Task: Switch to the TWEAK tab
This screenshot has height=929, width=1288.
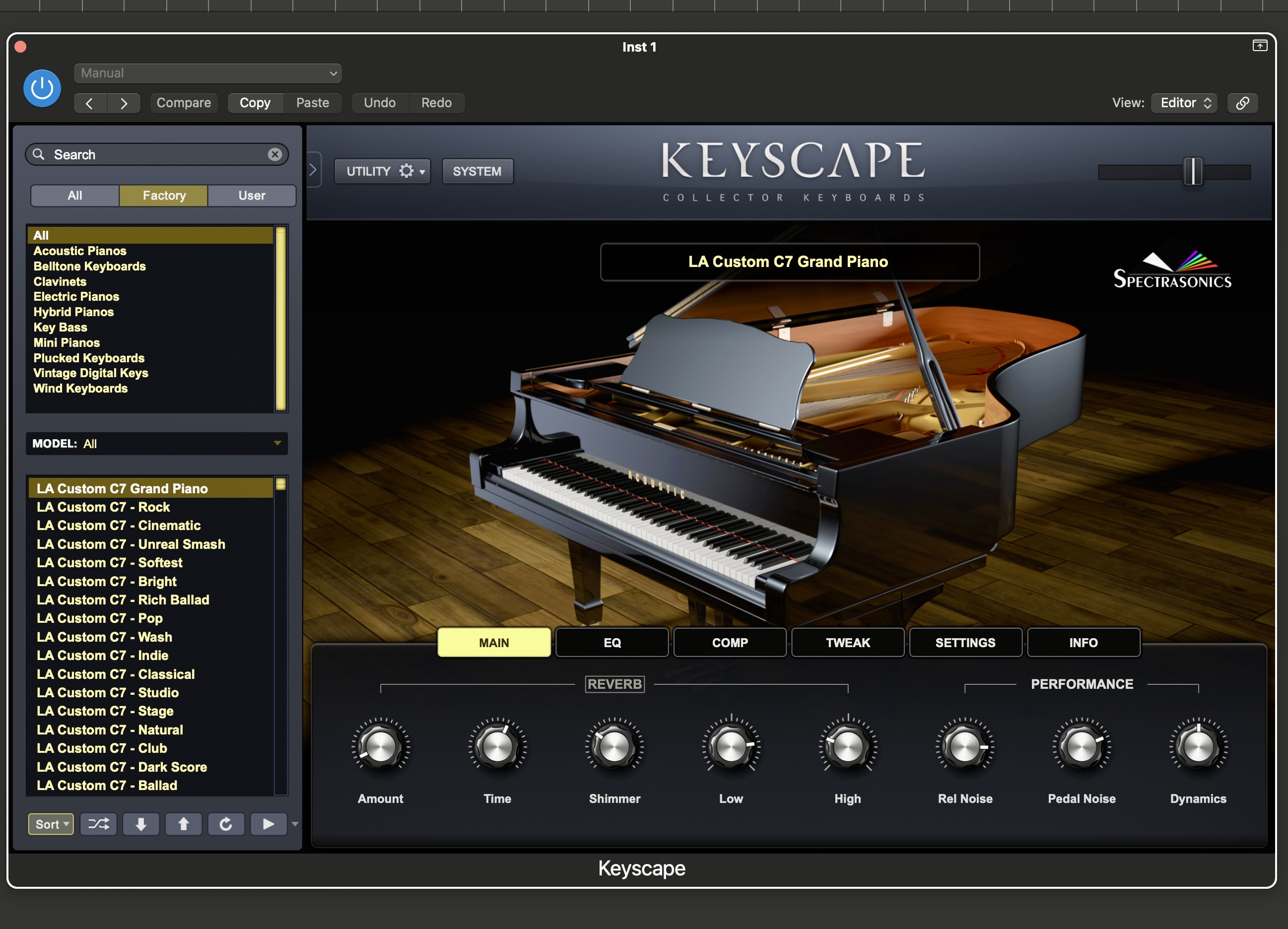Action: pos(848,642)
